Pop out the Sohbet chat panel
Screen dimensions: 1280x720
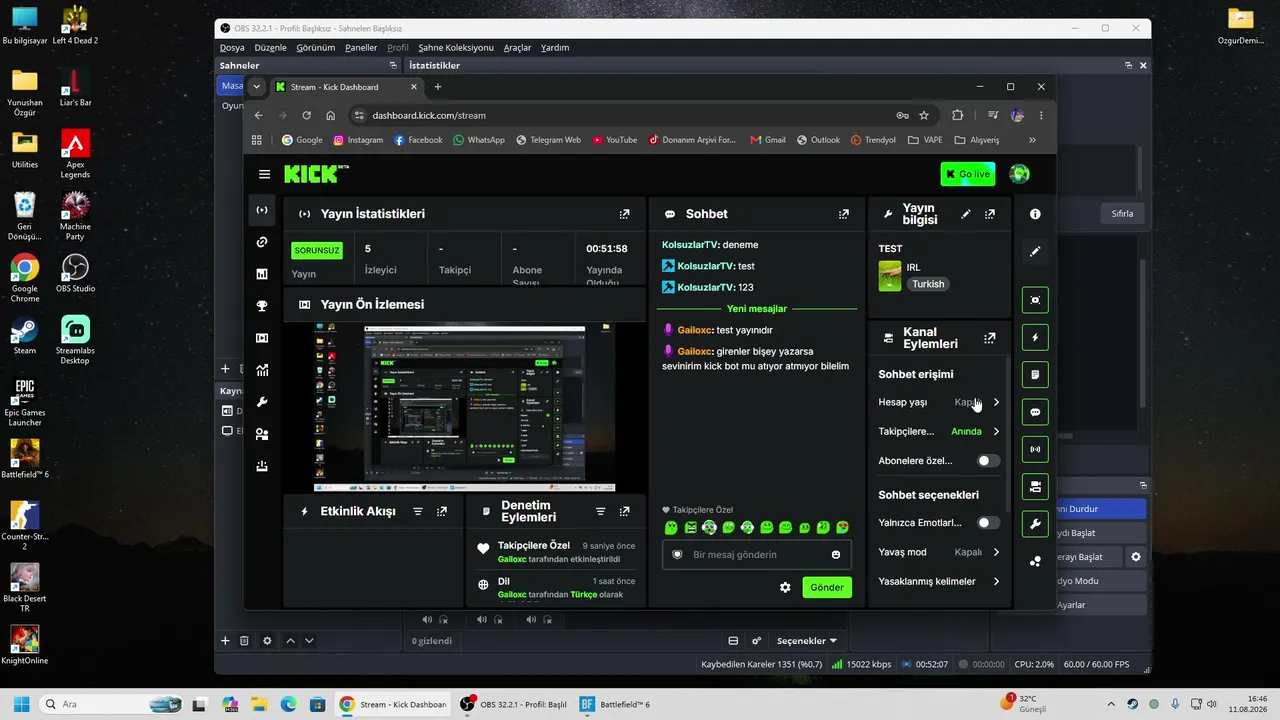pos(844,214)
